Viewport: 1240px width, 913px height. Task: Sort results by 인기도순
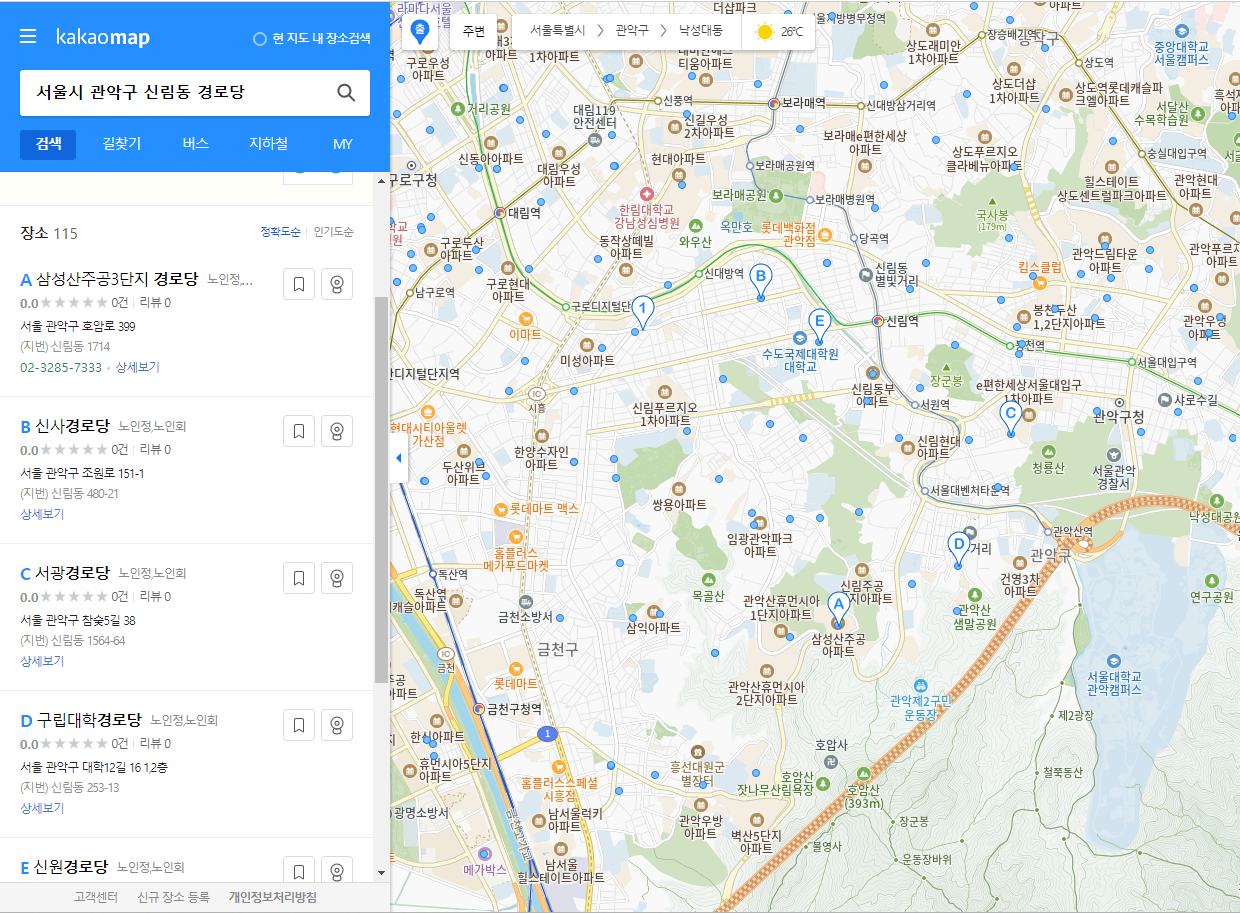pyautogui.click(x=333, y=232)
